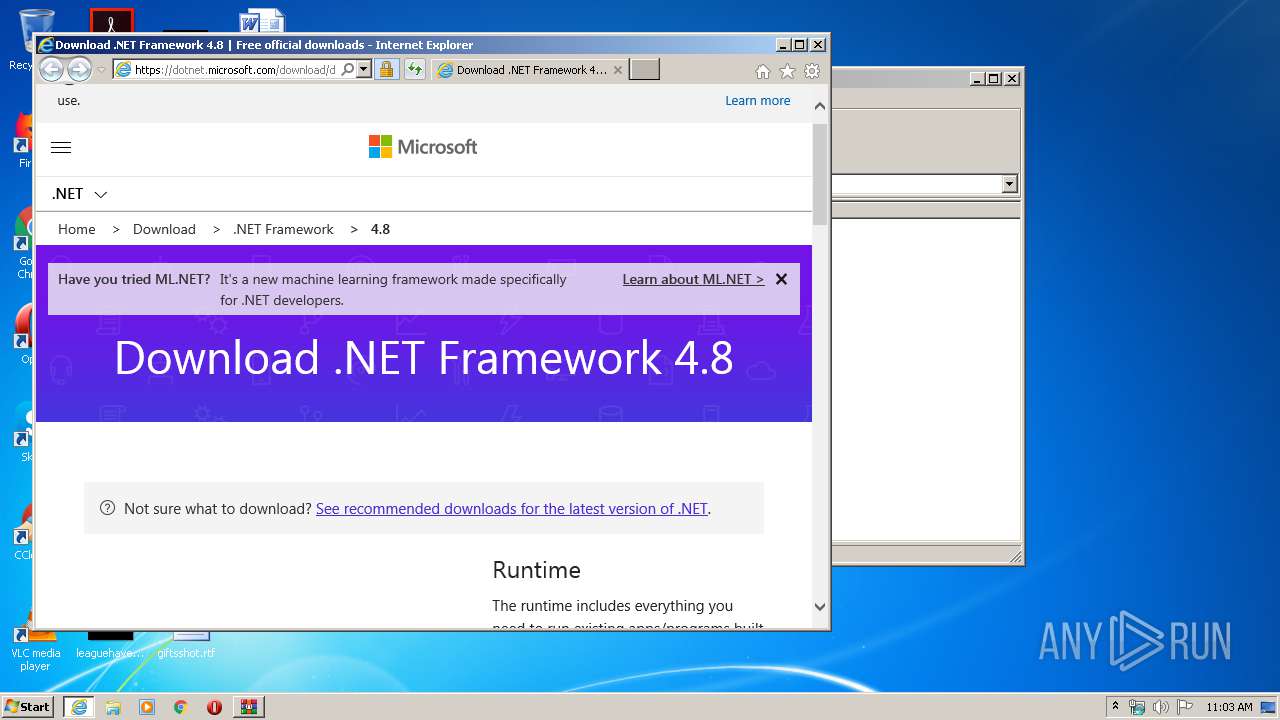Open Opera browser from taskbar
Viewport: 1280px width, 720px height.
point(214,707)
